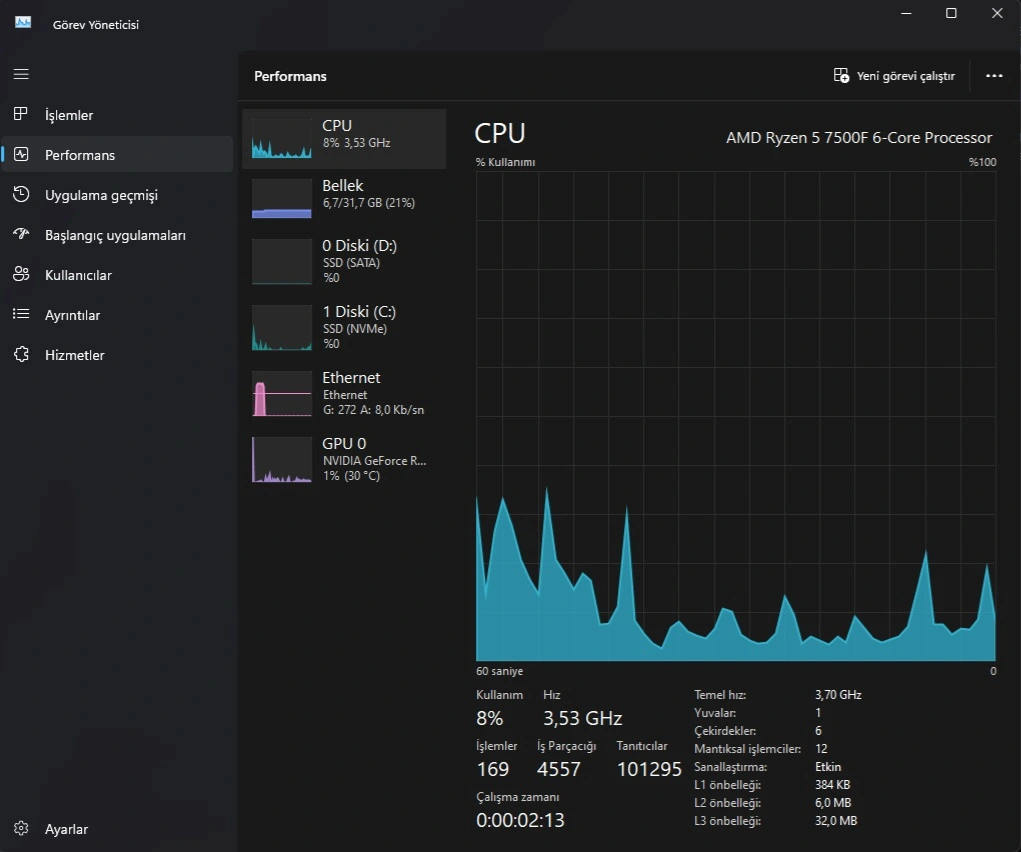
Task: Click Yeni görevi çalıştır button
Action: (895, 76)
